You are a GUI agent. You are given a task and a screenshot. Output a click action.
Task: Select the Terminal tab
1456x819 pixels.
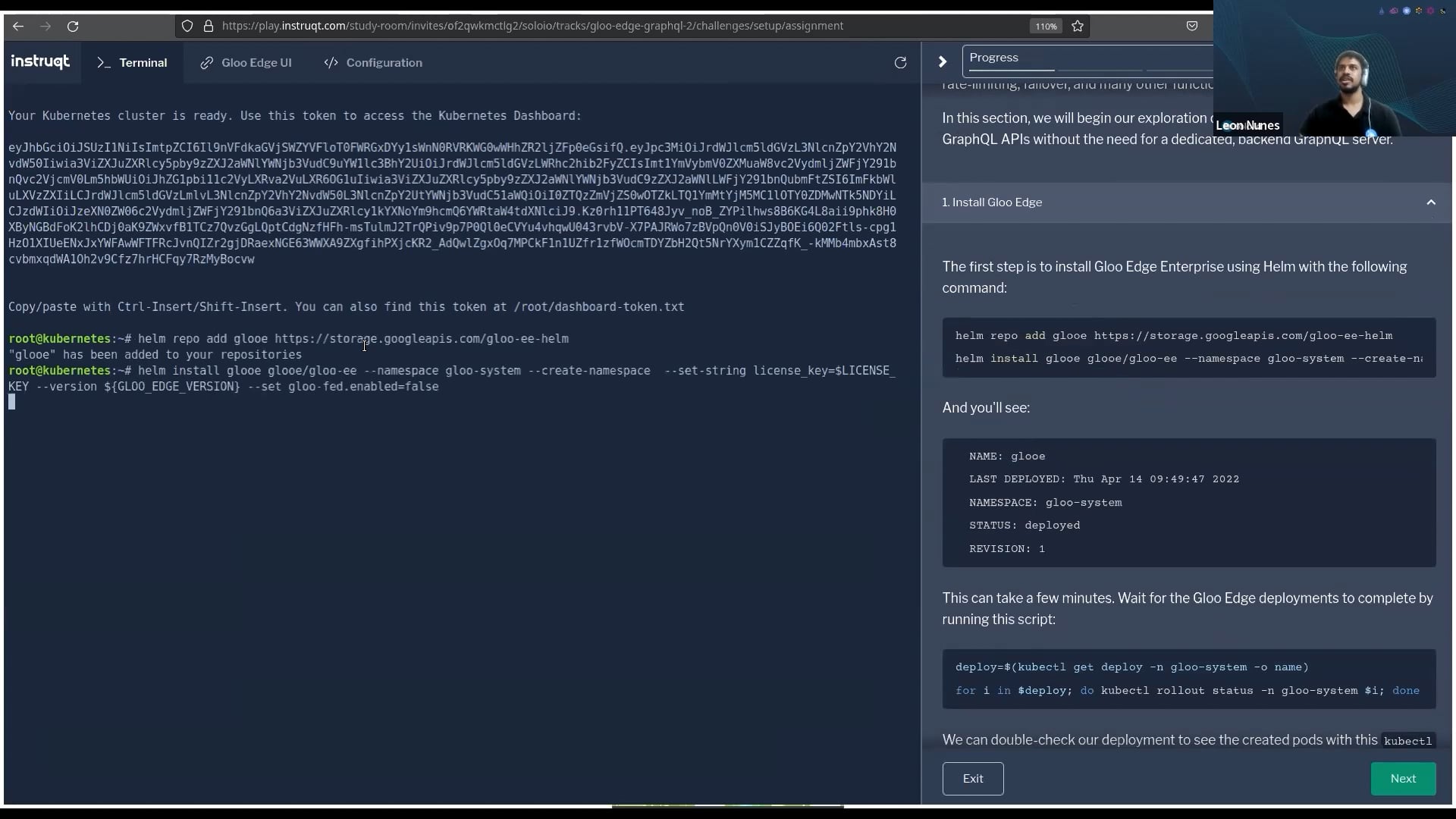point(132,63)
